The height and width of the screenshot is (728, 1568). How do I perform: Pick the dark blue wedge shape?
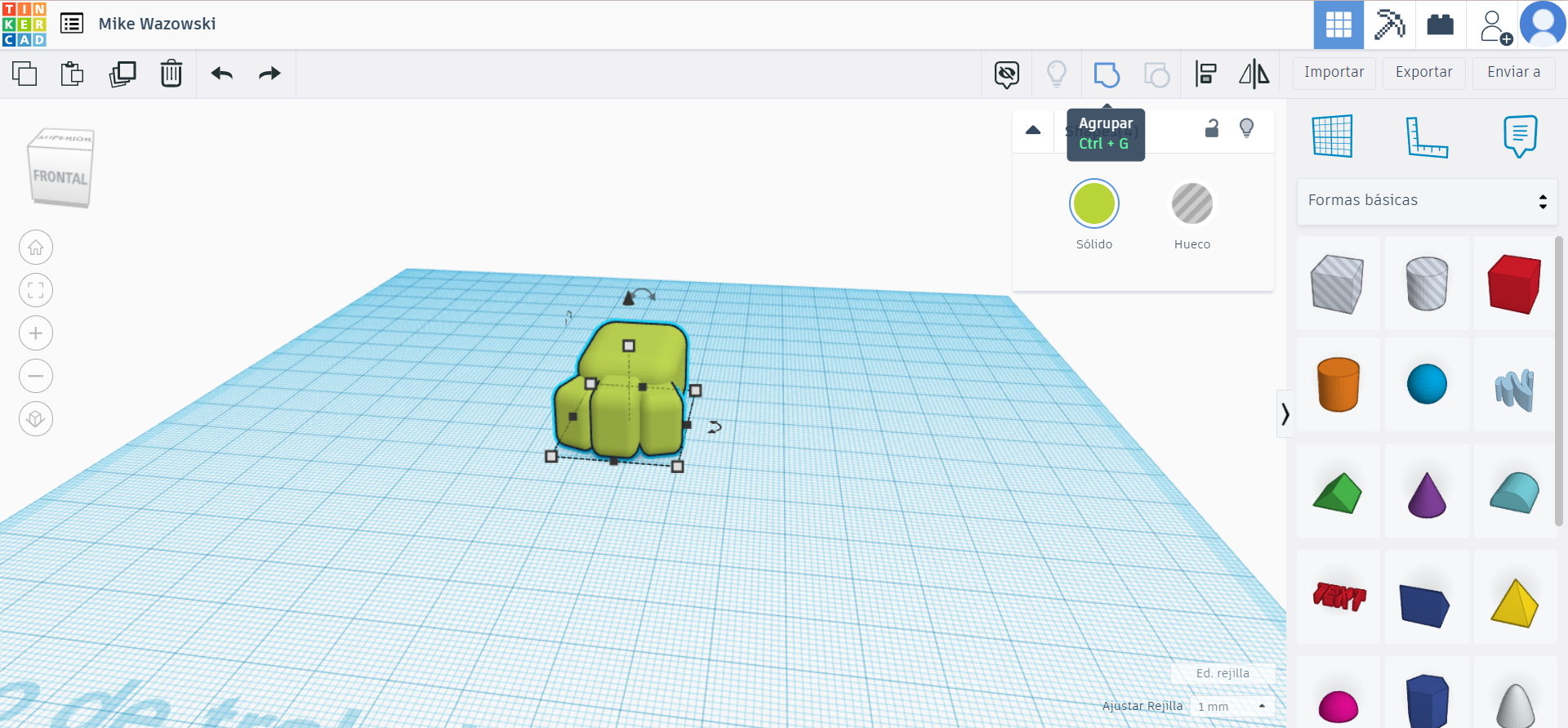point(1425,605)
